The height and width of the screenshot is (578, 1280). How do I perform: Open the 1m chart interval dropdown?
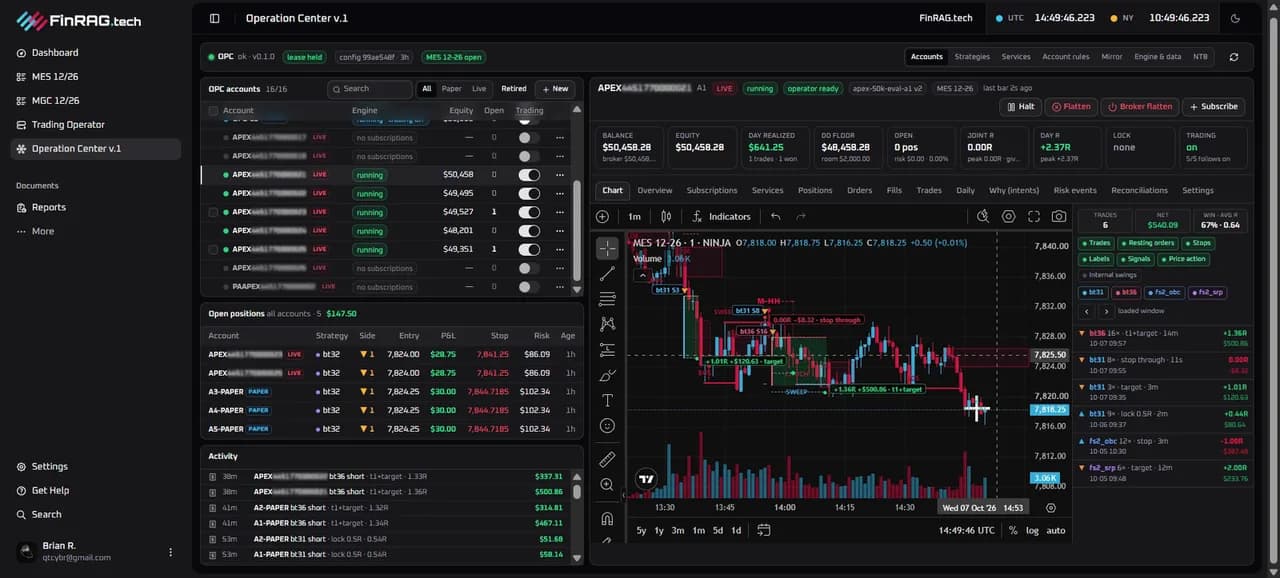click(x=635, y=216)
